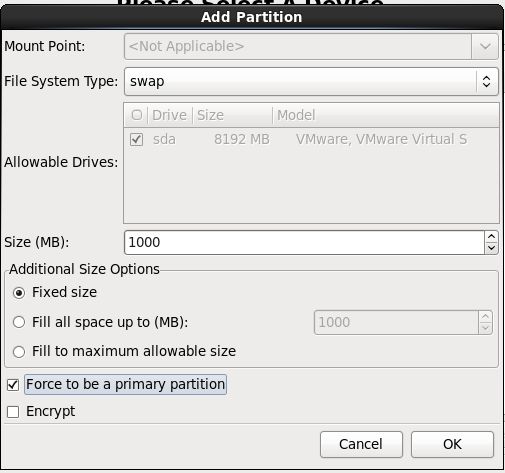Increase Size (MB) with the up arrow
This screenshot has width=505, height=473.
pos(491,237)
